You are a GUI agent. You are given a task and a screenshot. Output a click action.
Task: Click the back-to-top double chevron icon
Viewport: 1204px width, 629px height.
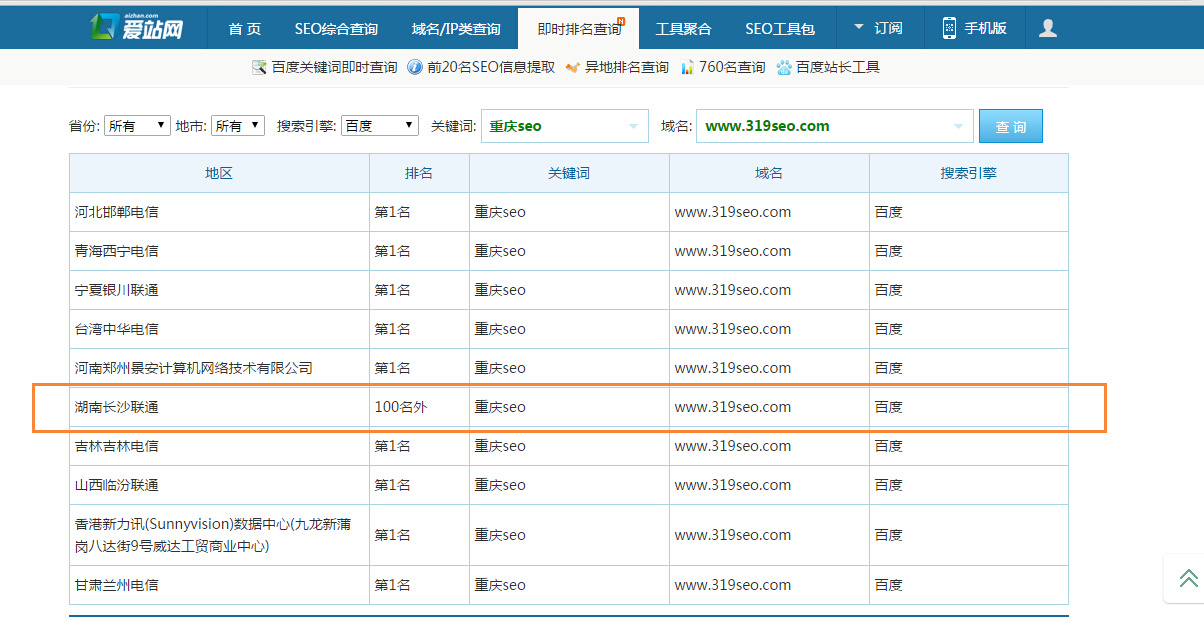1188,578
